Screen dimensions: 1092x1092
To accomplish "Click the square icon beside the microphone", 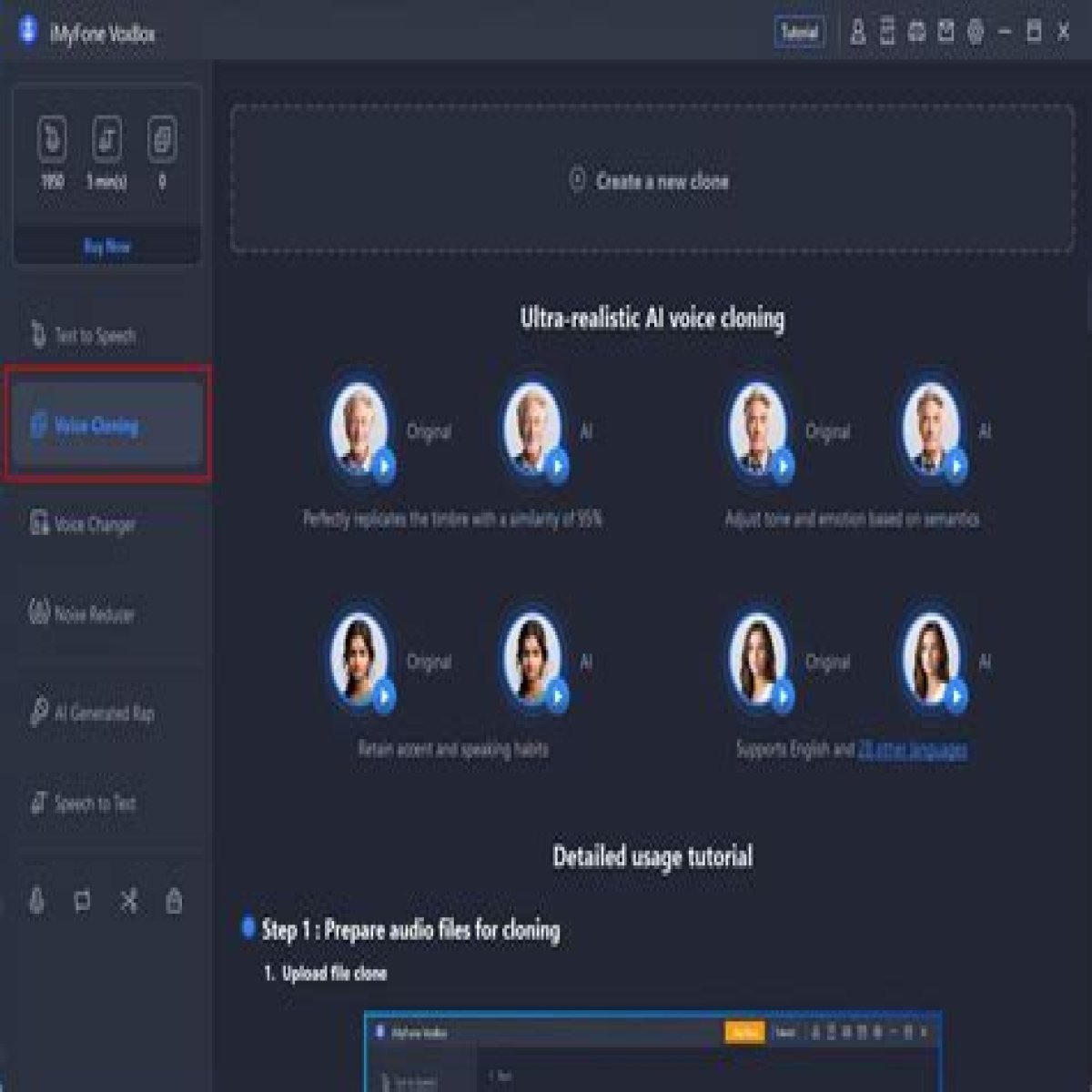I will tap(82, 901).
